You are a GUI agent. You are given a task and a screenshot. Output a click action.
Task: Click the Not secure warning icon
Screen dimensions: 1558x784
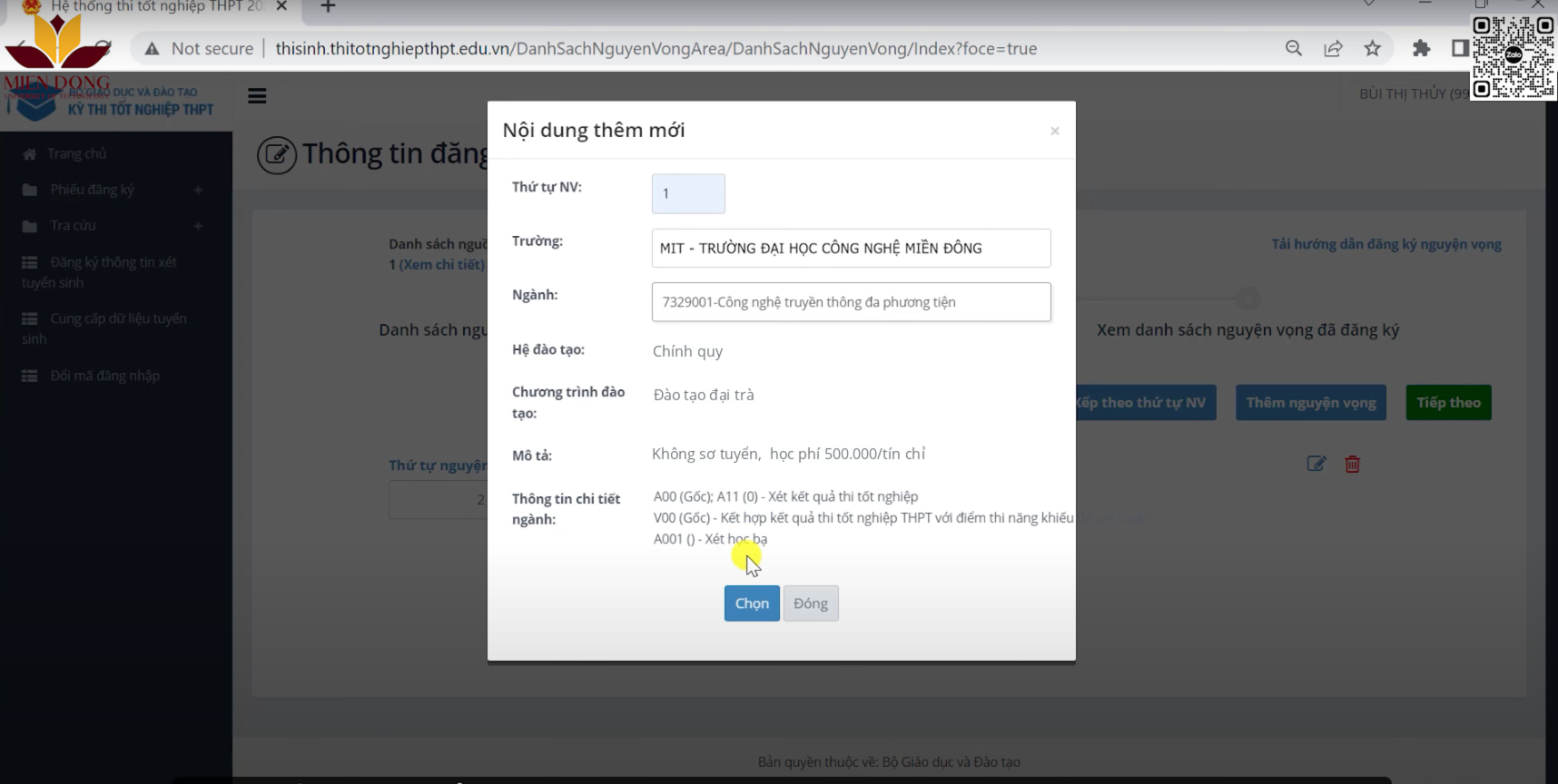click(x=153, y=49)
